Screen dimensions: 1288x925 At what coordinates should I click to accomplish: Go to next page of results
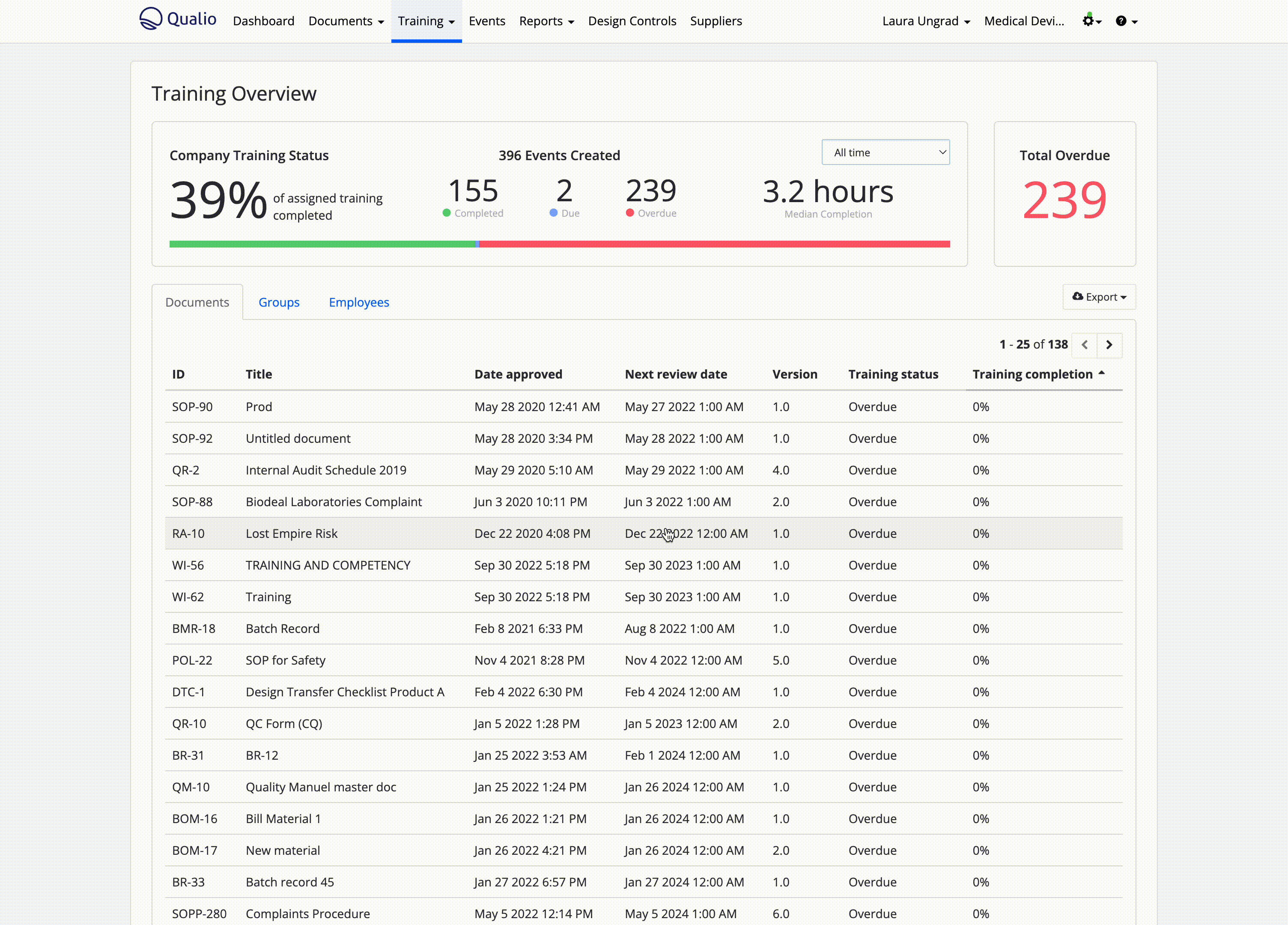click(x=1109, y=345)
